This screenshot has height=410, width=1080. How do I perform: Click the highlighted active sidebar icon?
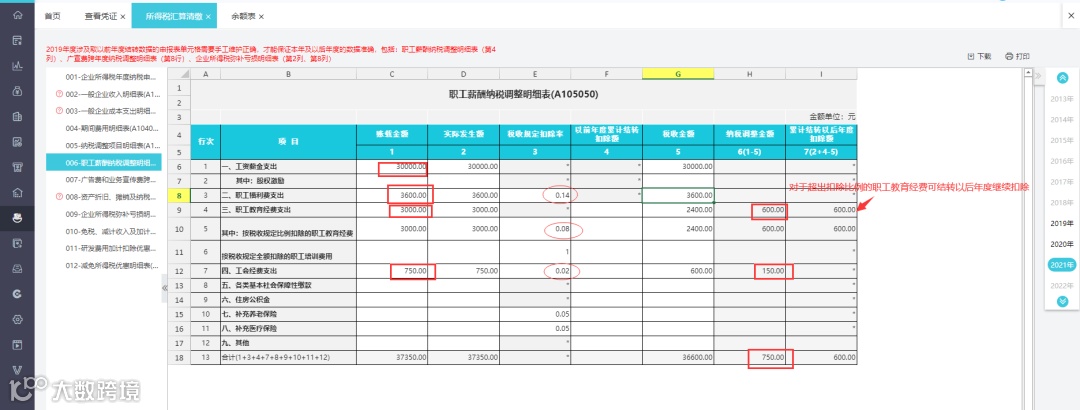(x=17, y=218)
